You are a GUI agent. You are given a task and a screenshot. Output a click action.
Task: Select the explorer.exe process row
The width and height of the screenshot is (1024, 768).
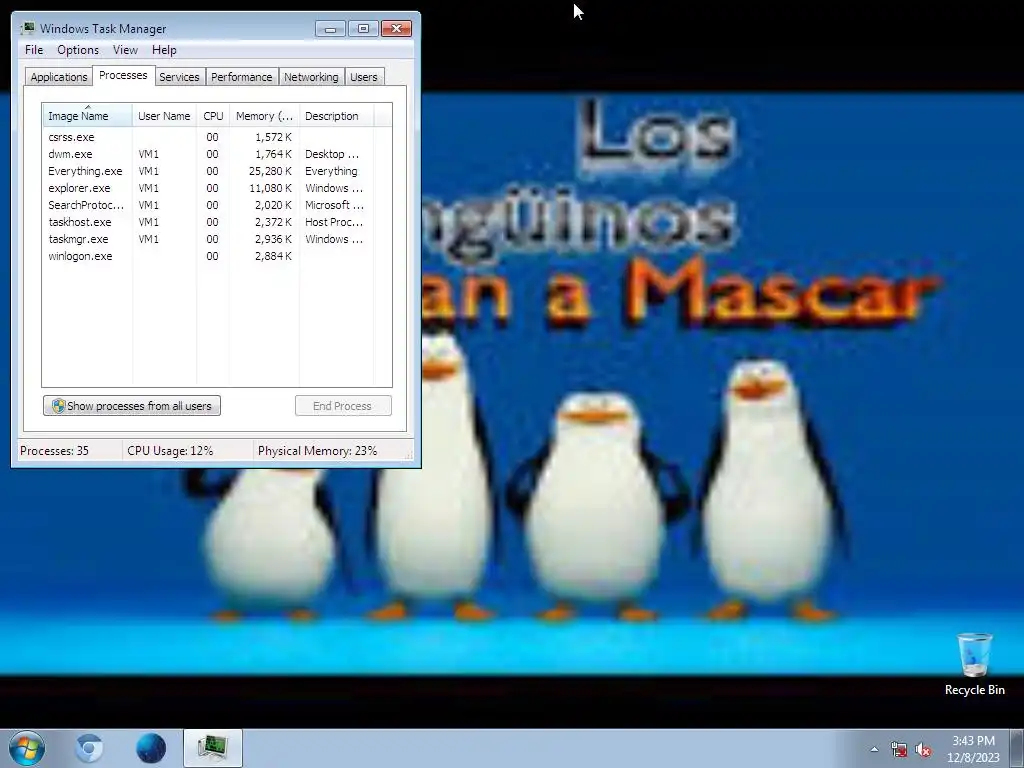(208, 188)
